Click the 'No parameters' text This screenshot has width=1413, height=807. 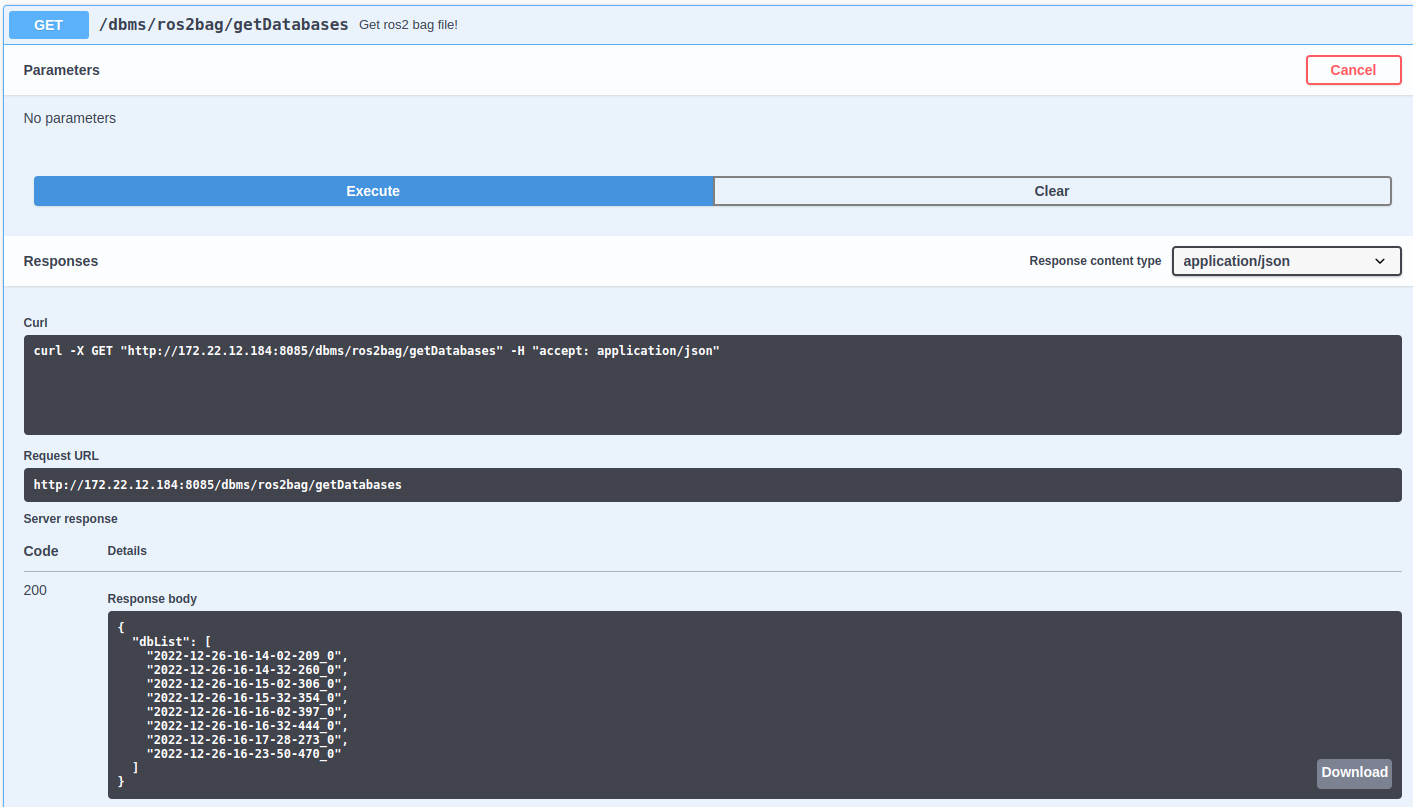pyautogui.click(x=69, y=118)
